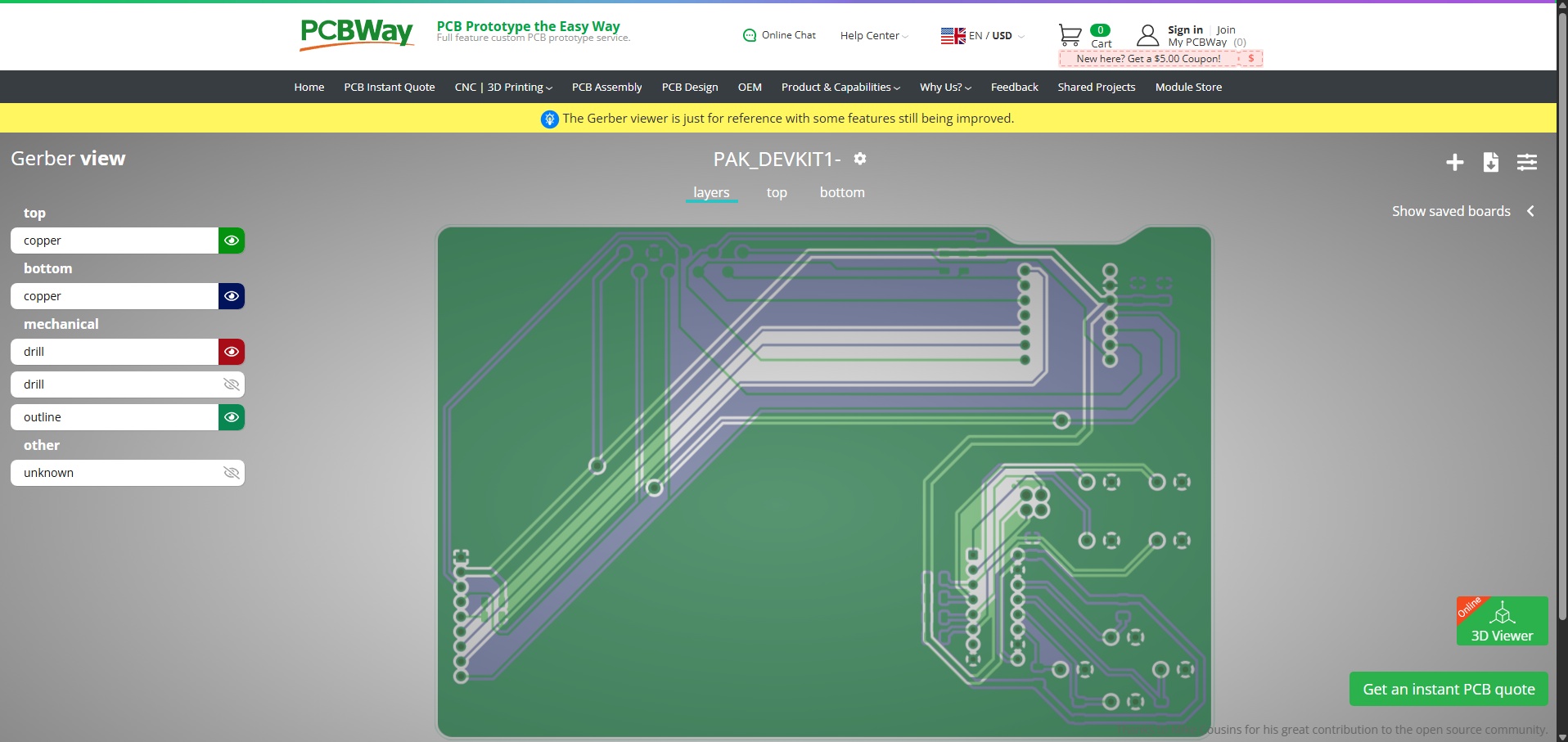Open board settings gear next to PAK_DEVKIT1-
The width and height of the screenshot is (1568, 742).
click(860, 159)
